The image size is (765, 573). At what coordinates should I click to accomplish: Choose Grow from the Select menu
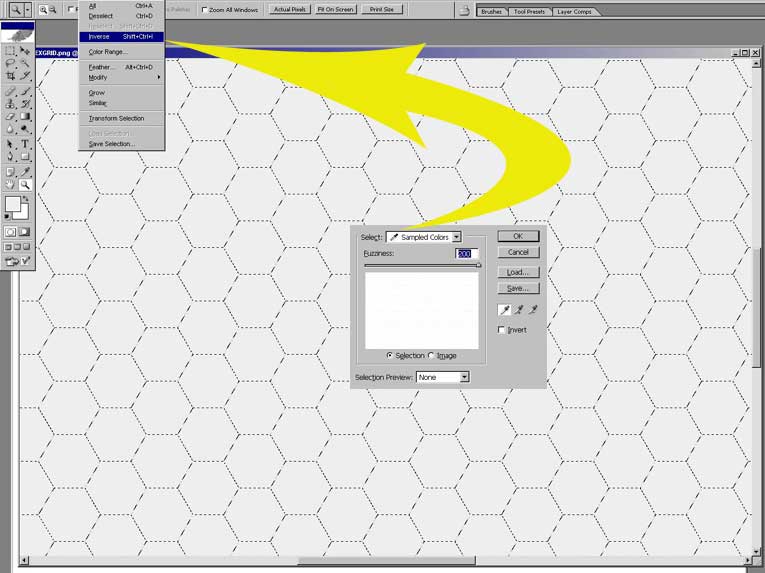(x=121, y=93)
